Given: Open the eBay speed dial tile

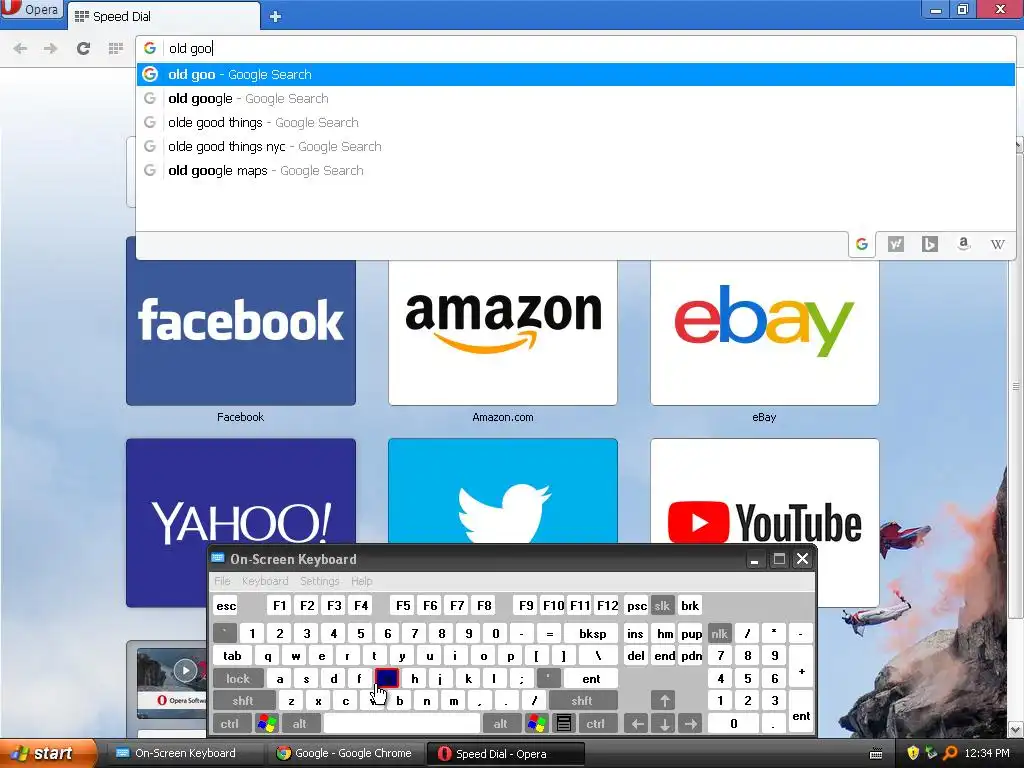Looking at the screenshot, I should click(765, 332).
